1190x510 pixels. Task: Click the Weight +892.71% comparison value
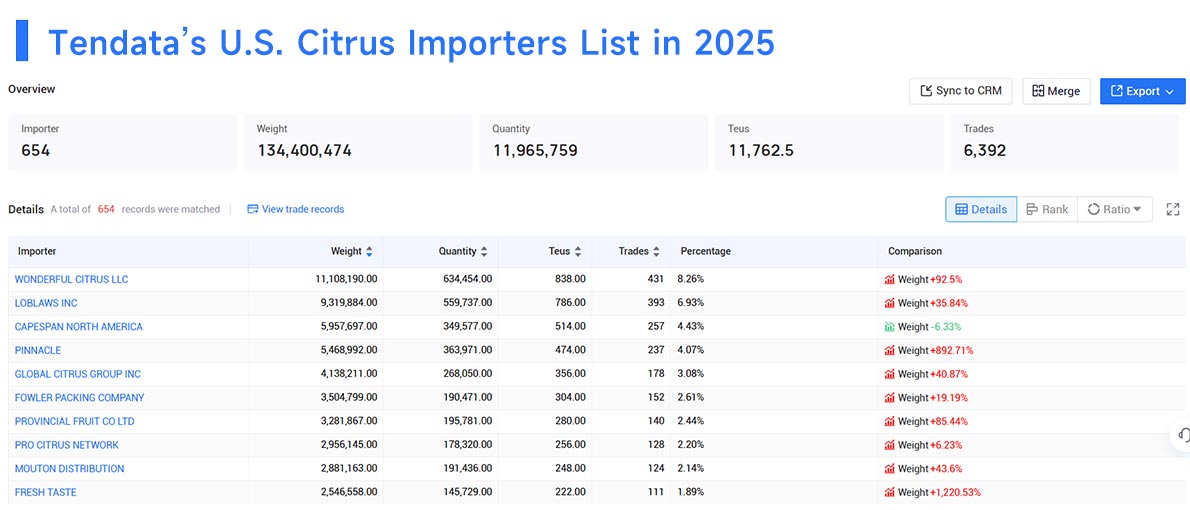[935, 351]
